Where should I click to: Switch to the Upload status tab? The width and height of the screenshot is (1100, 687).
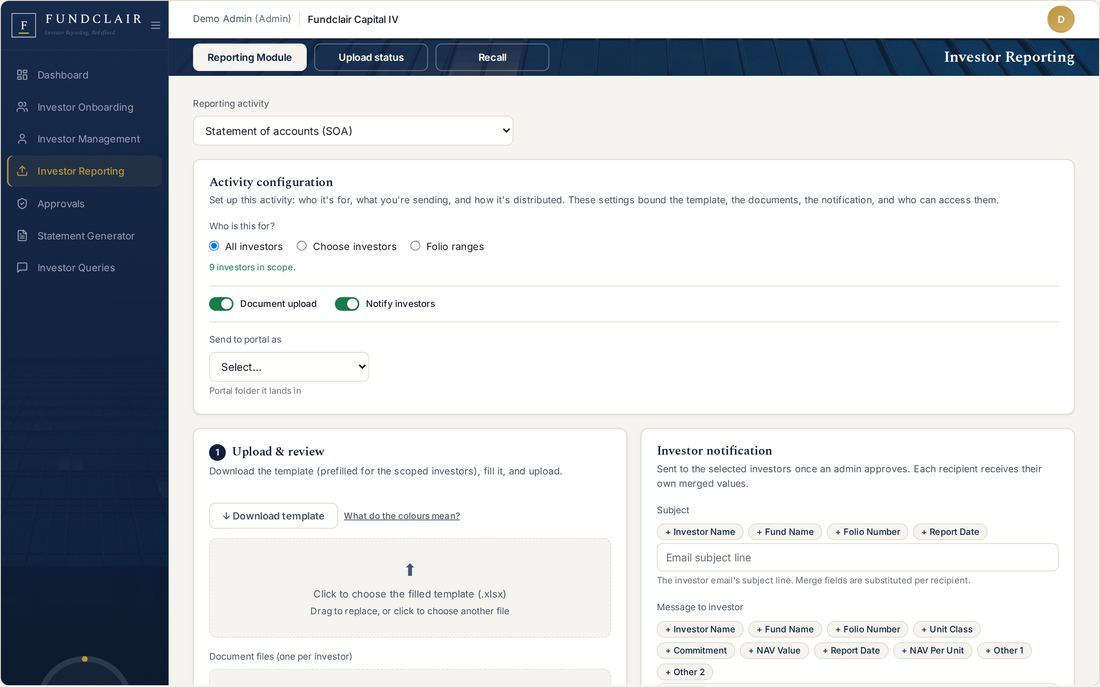tap(371, 58)
